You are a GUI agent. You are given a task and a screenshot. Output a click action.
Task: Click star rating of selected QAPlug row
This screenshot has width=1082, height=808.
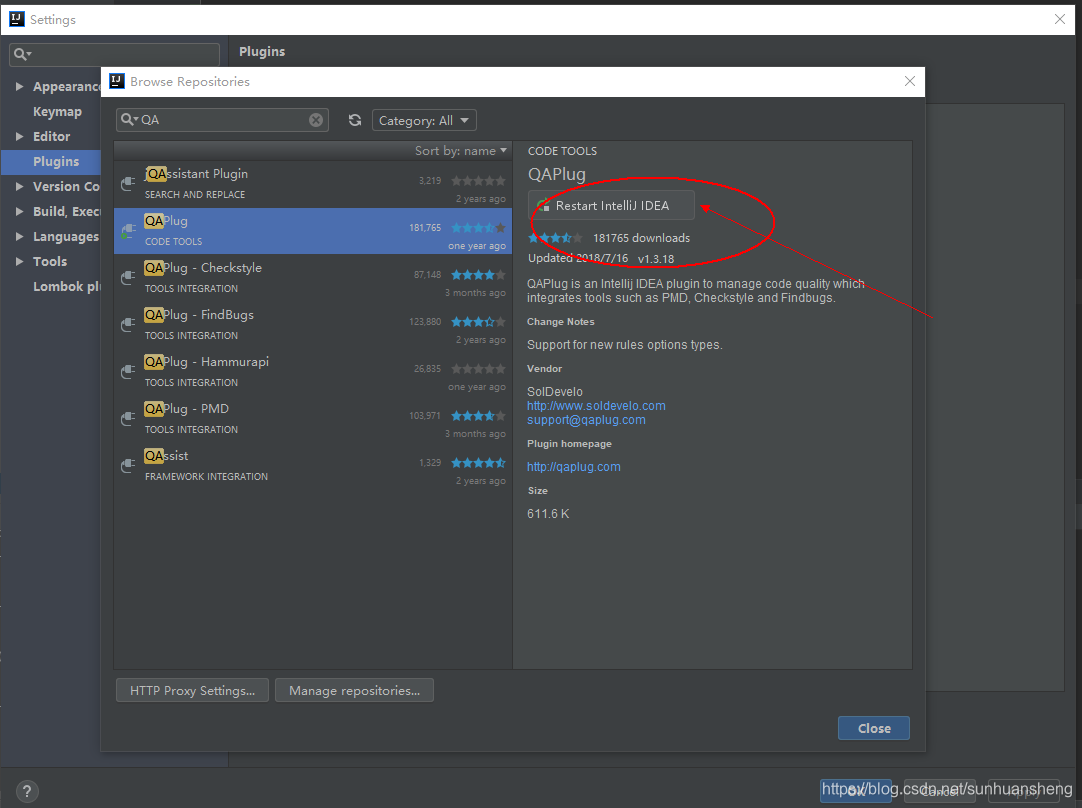[478, 228]
